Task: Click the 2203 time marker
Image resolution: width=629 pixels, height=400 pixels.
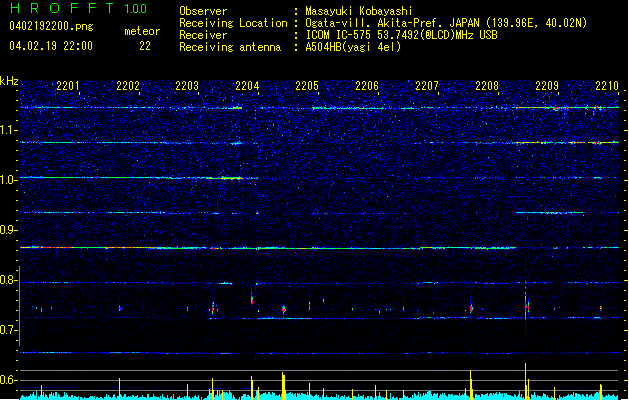Action: click(x=187, y=86)
